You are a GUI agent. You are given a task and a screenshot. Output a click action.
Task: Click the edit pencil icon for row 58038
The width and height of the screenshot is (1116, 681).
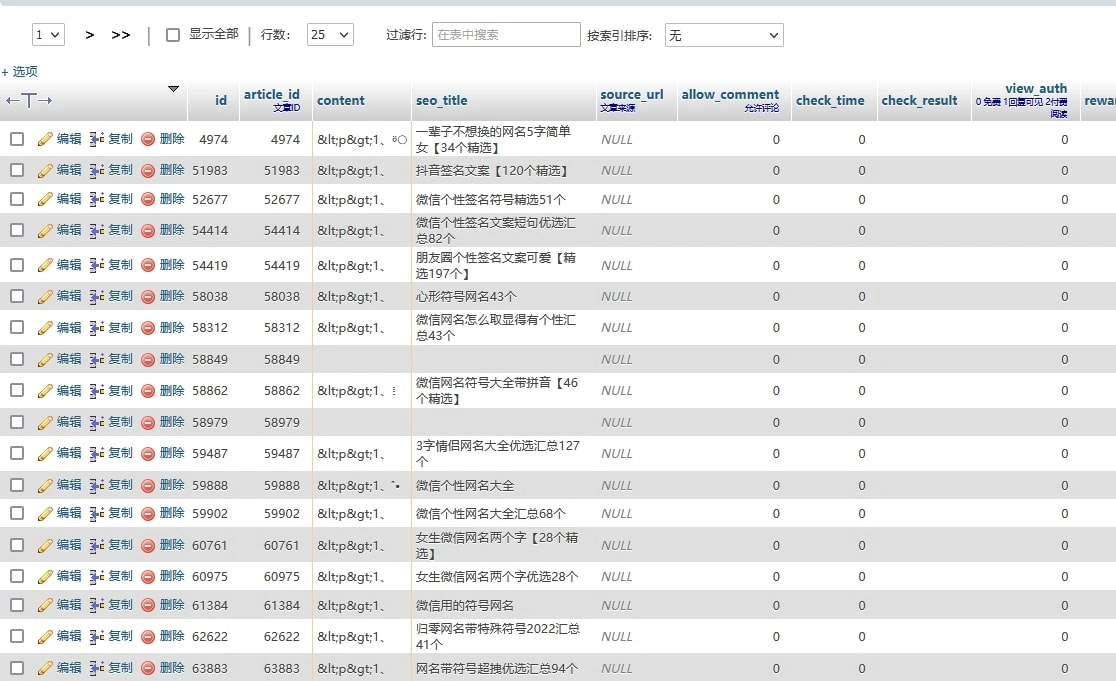tap(45, 297)
